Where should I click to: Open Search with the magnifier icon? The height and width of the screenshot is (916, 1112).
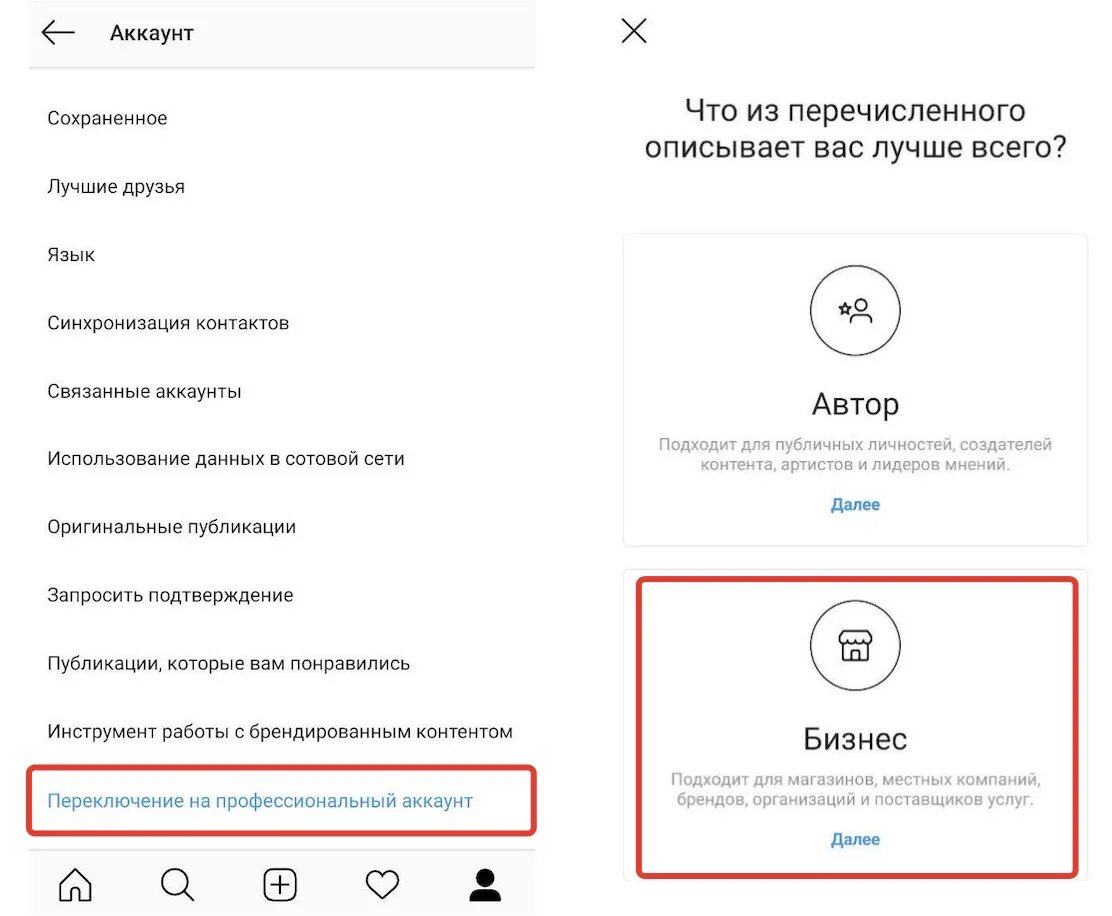click(177, 884)
